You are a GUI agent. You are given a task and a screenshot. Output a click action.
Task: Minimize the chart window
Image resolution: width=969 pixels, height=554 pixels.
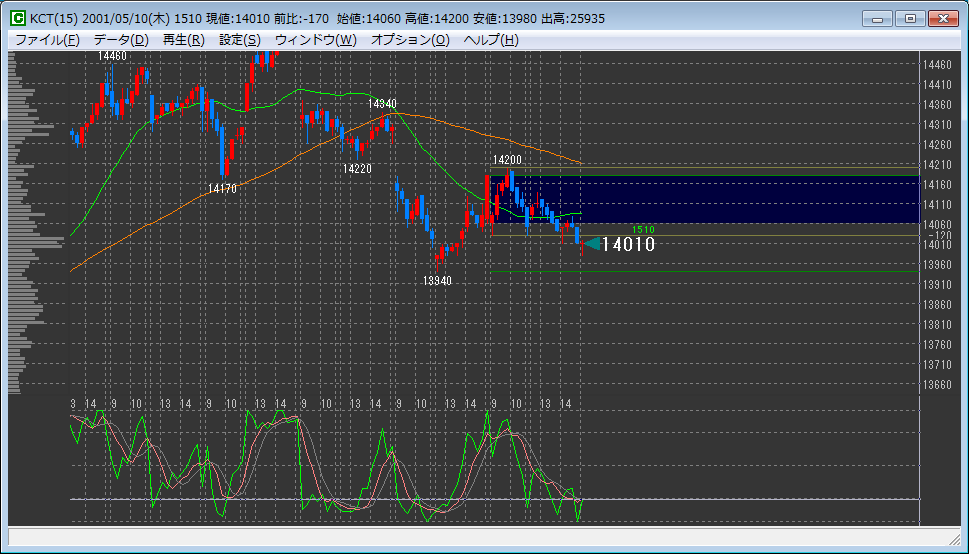877,18
